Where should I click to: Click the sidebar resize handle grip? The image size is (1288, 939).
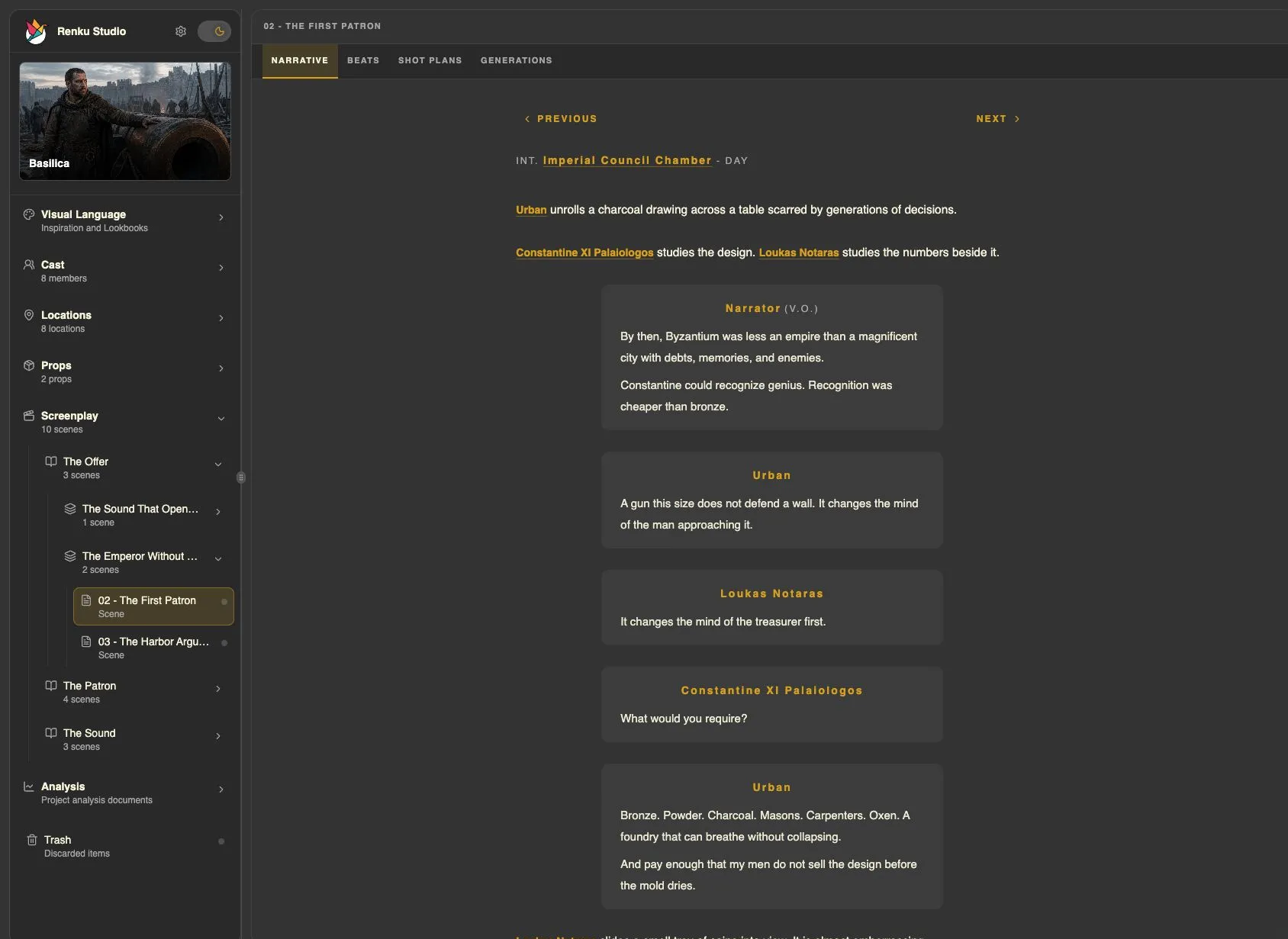click(241, 478)
